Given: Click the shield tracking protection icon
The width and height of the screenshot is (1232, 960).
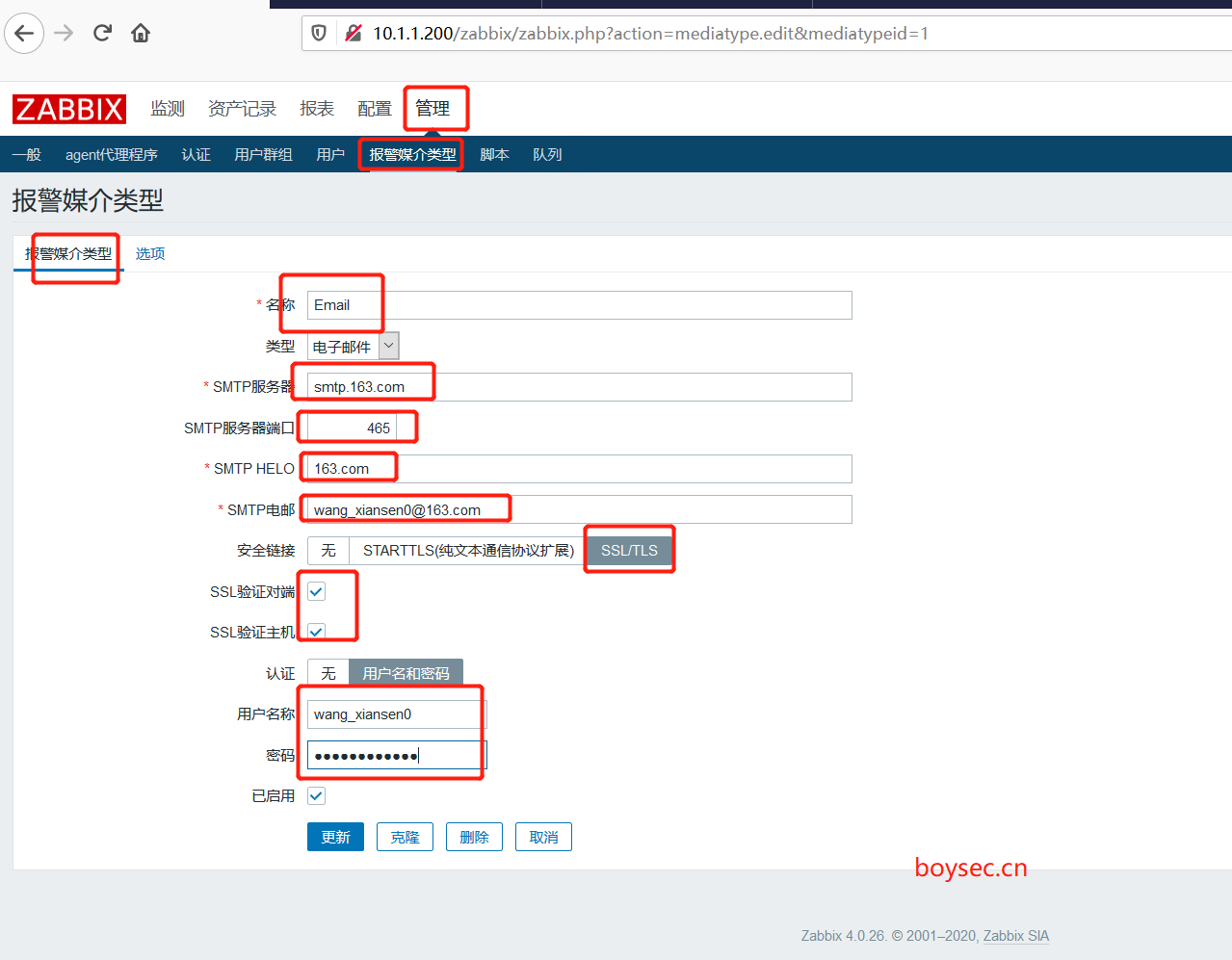Looking at the screenshot, I should (319, 34).
